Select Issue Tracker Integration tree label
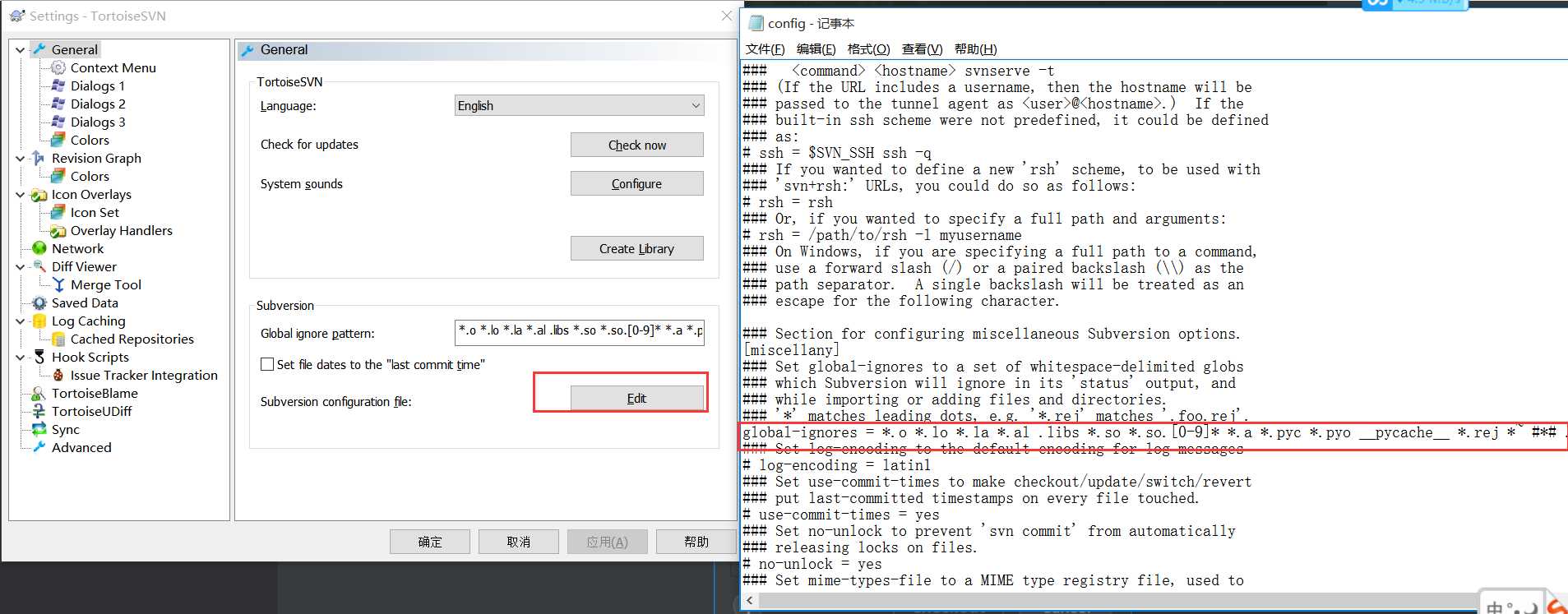 point(144,375)
